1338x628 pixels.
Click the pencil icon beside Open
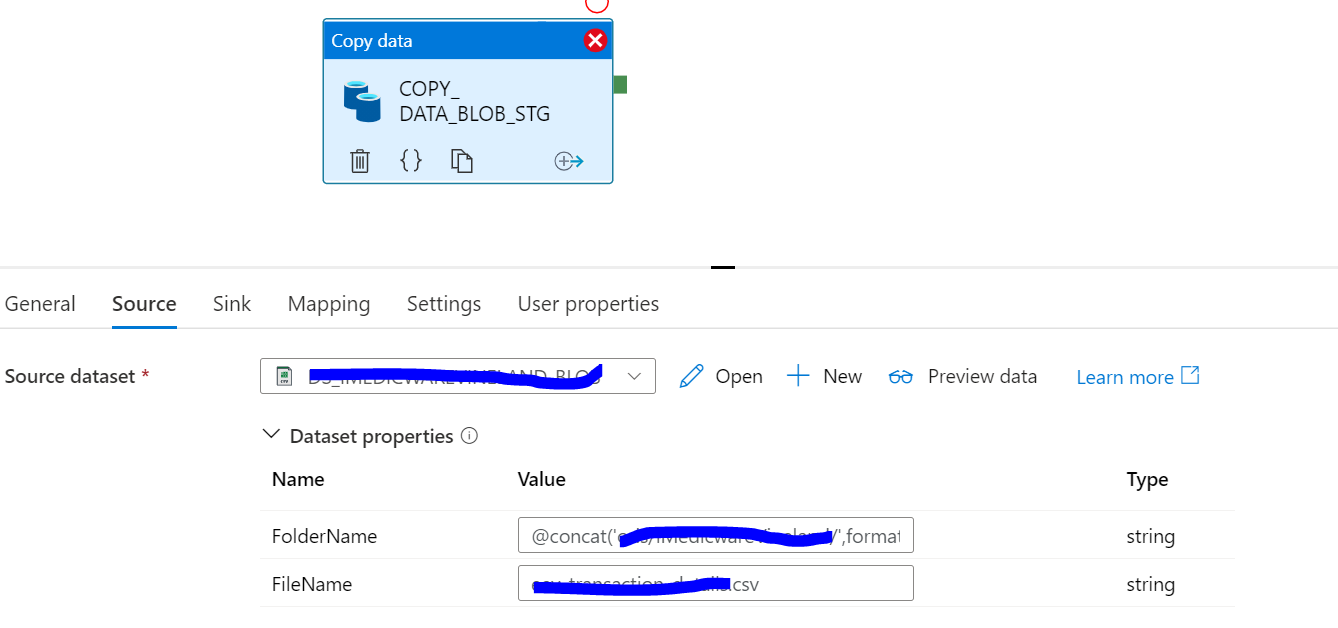pyautogui.click(x=691, y=376)
